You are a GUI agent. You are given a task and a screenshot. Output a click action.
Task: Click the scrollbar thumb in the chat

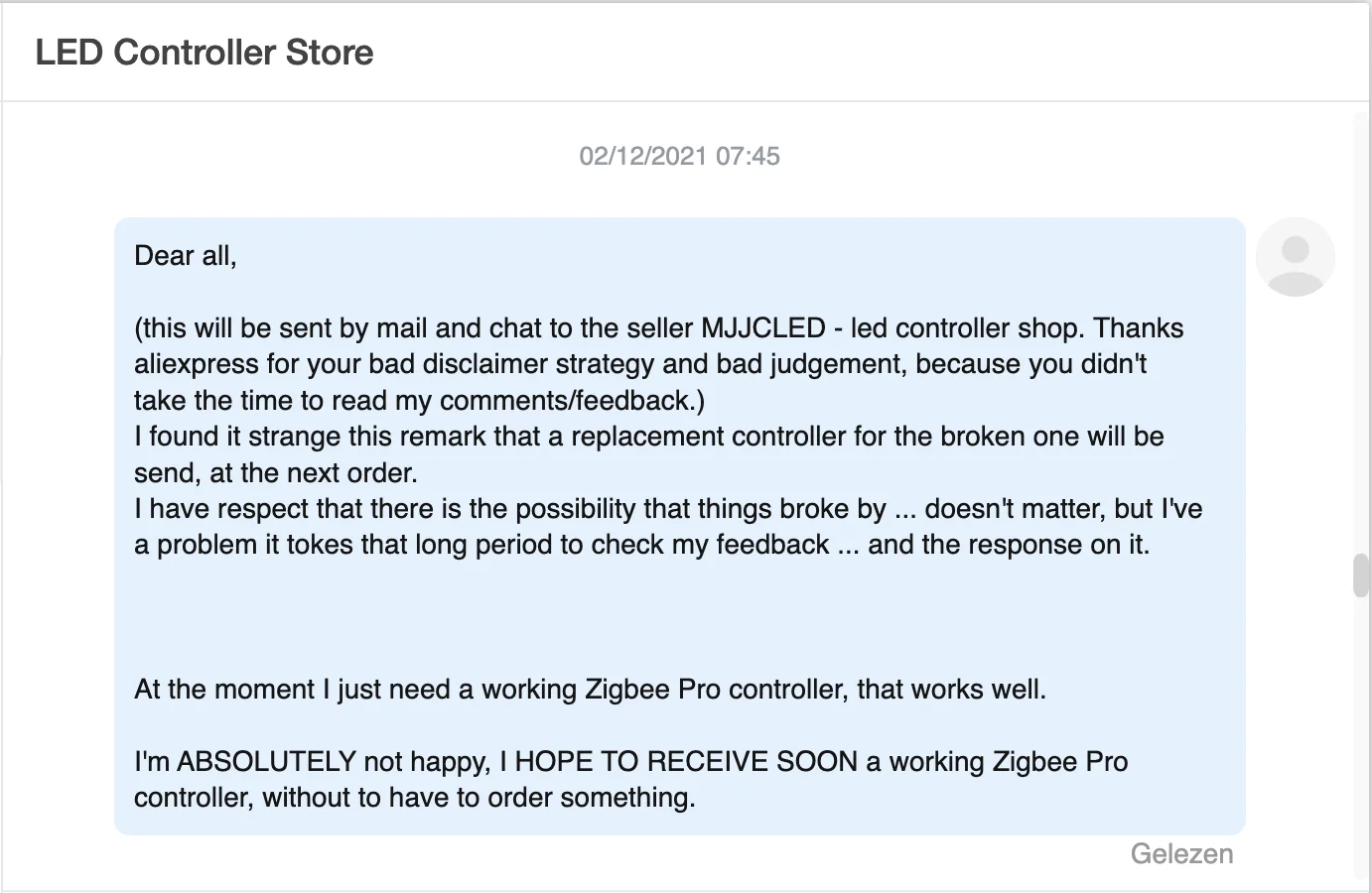point(1361,576)
